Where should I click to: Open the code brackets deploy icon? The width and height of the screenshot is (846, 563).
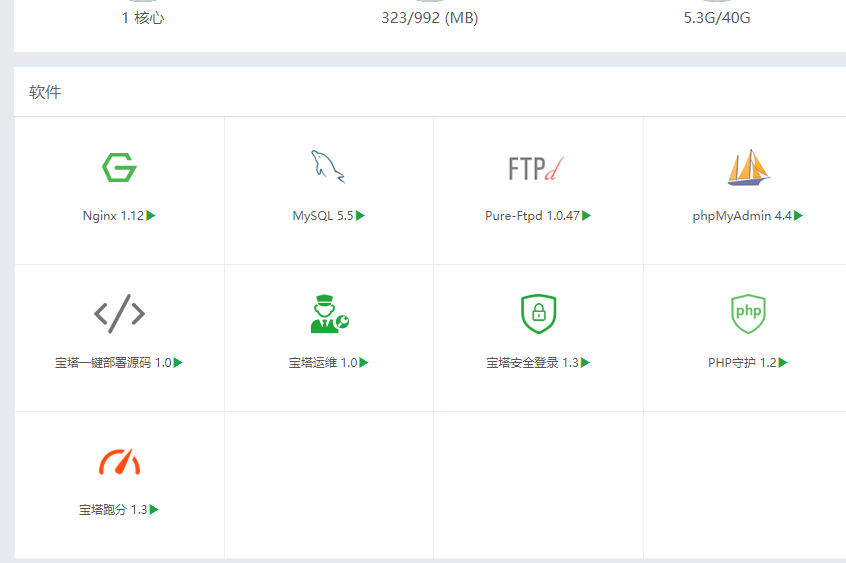[119, 314]
